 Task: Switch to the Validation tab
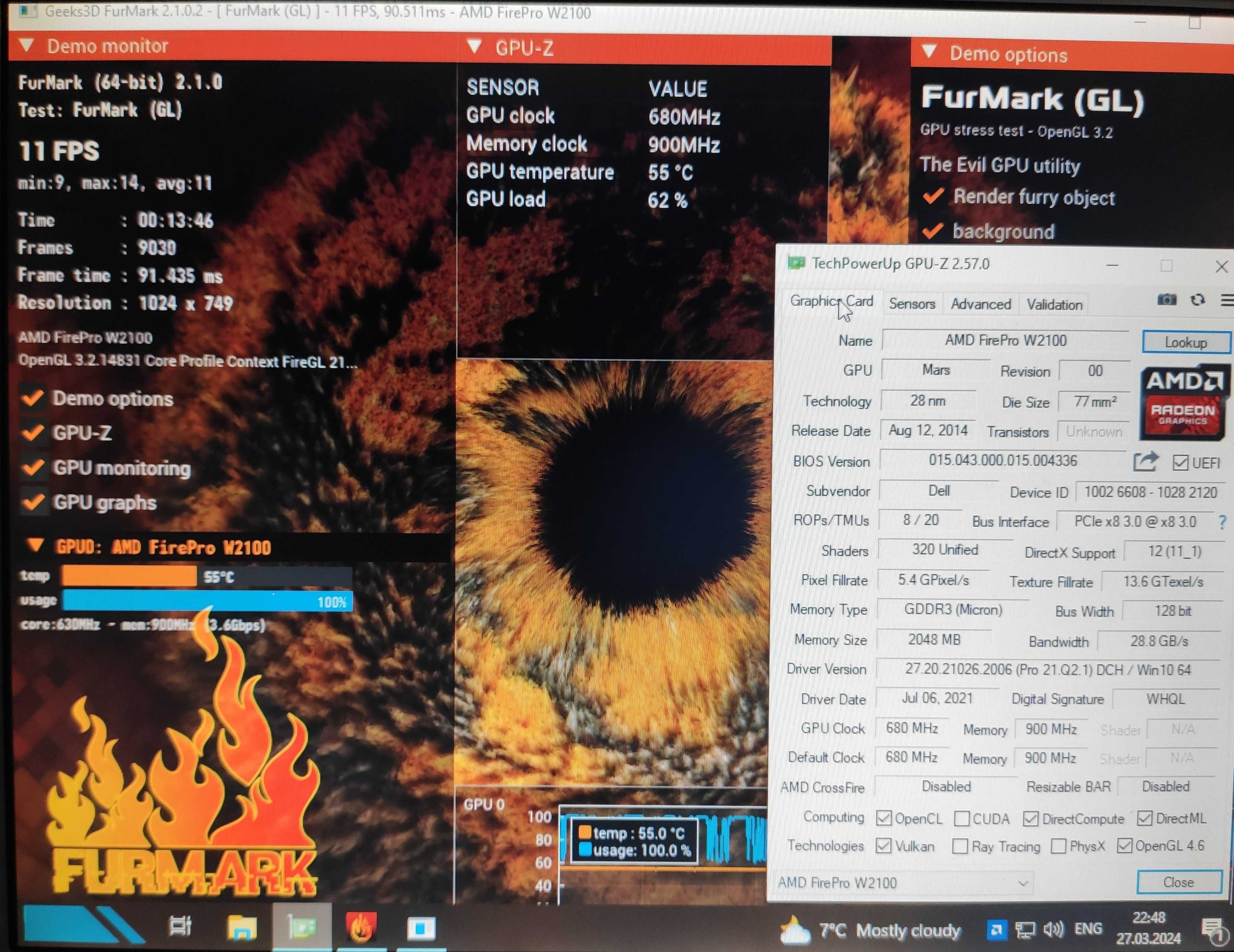click(1054, 305)
